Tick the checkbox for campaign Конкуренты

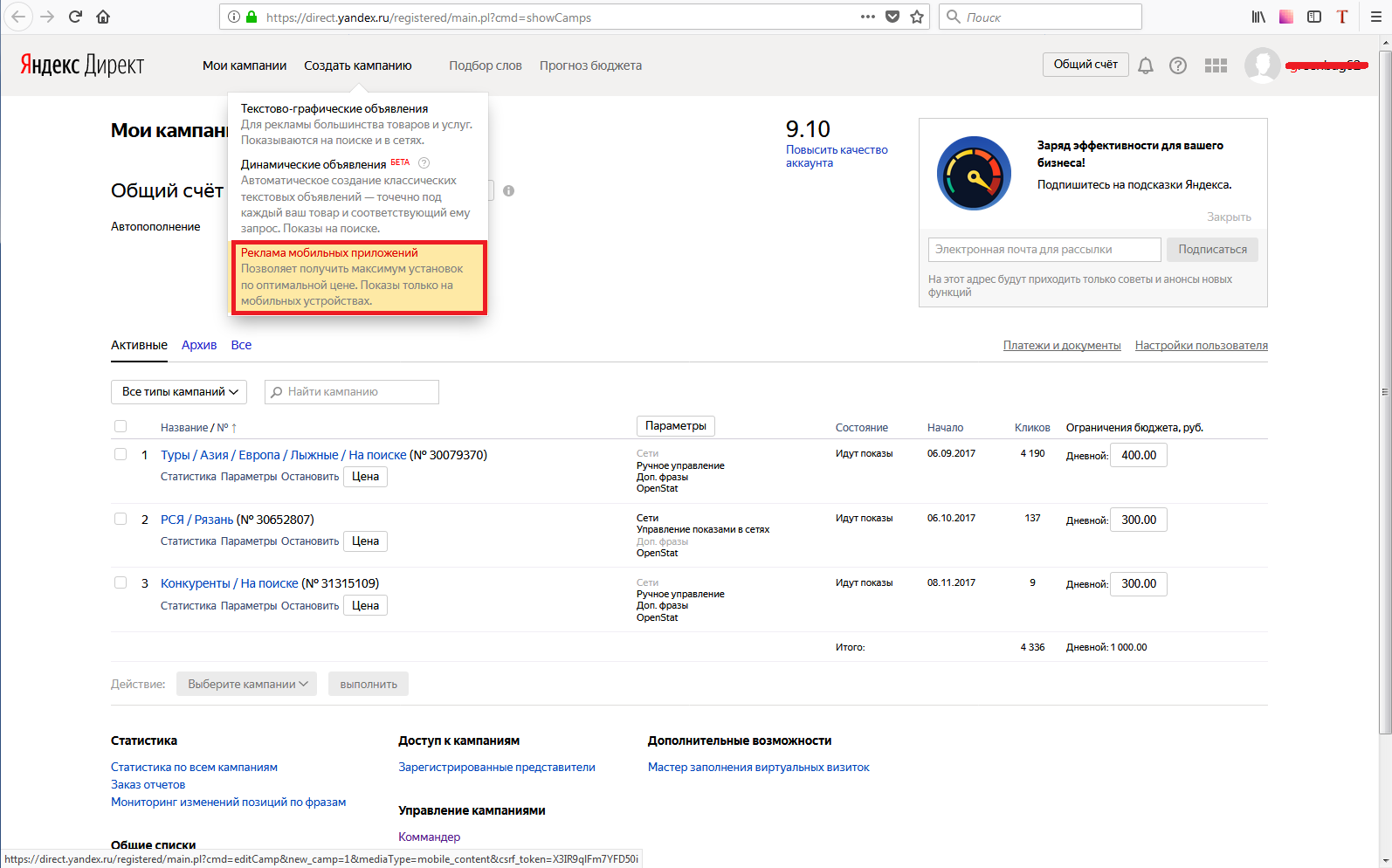pos(121,582)
